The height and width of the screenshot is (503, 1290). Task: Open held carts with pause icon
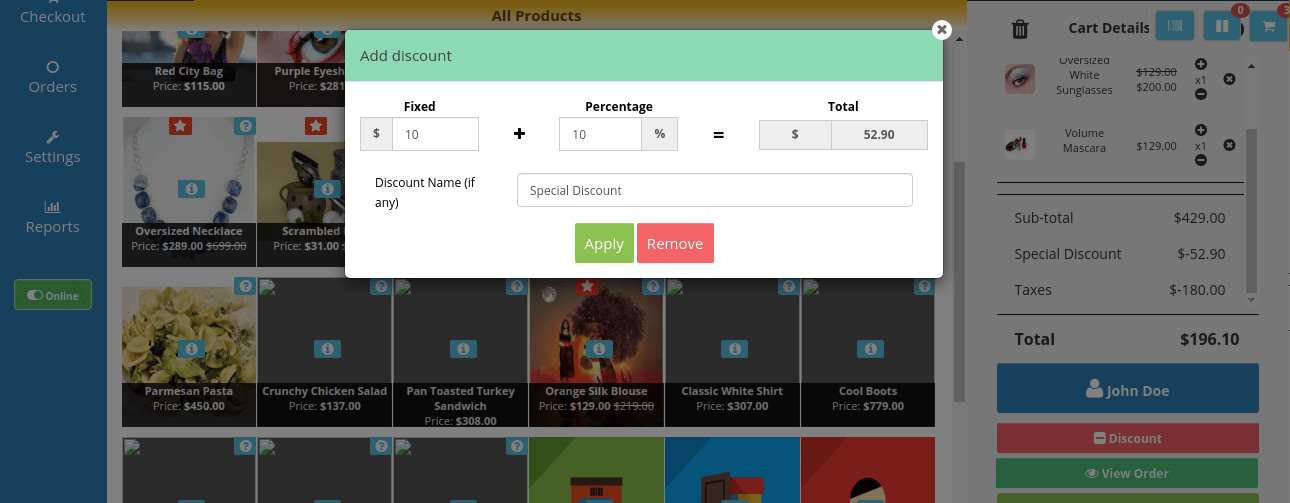1221,27
